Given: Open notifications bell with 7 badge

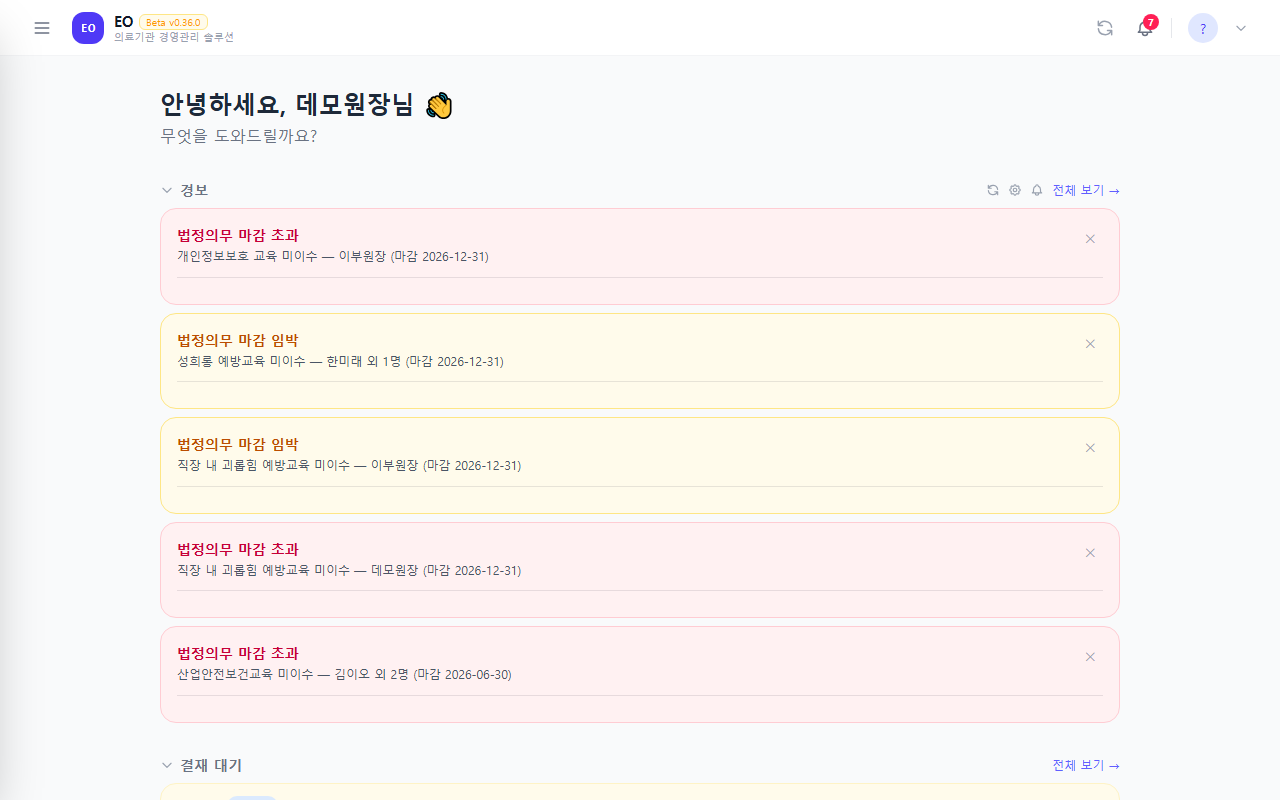Looking at the screenshot, I should pyautogui.click(x=1146, y=27).
